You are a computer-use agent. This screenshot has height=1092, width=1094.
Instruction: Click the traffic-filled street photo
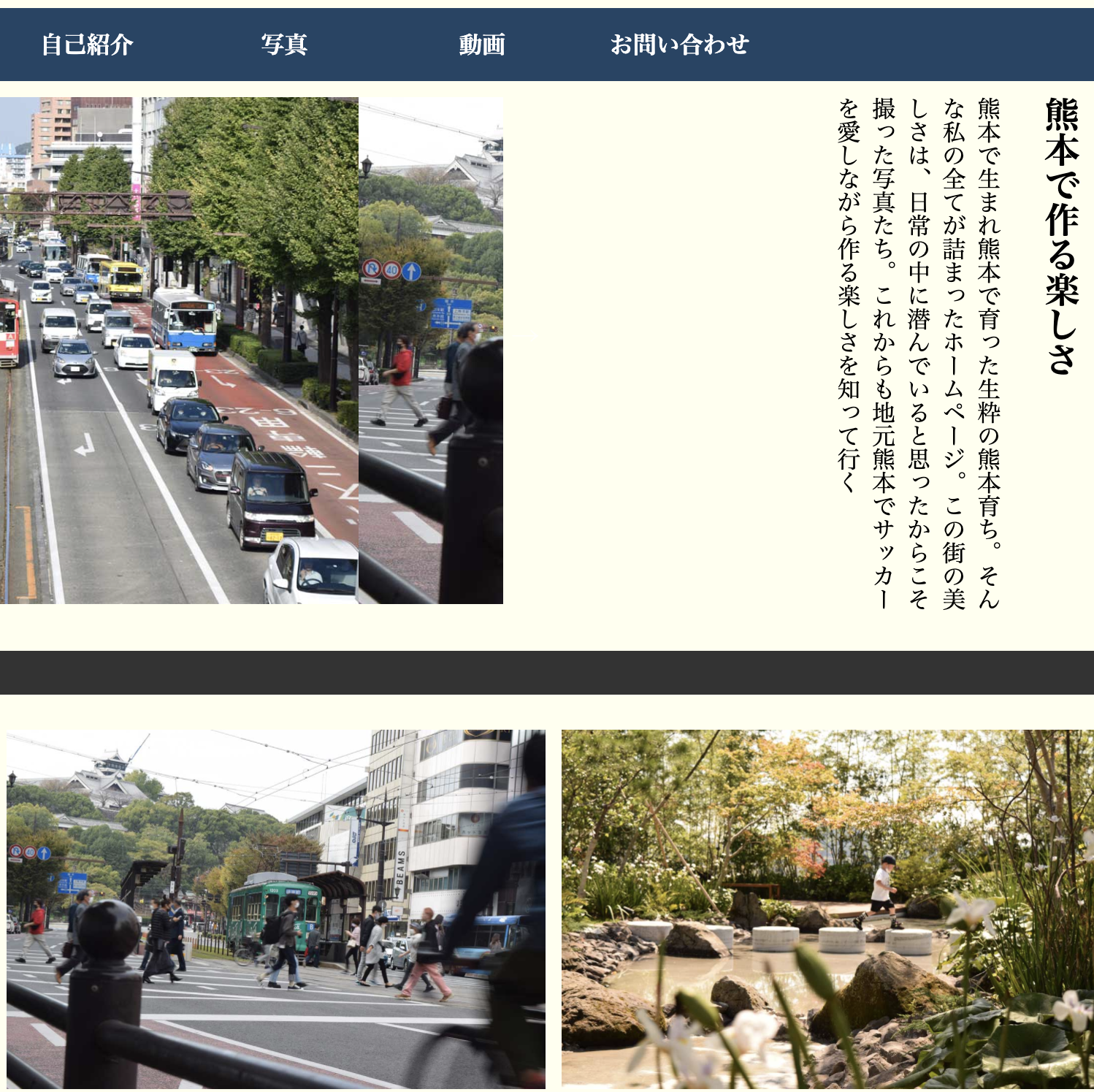(x=179, y=351)
